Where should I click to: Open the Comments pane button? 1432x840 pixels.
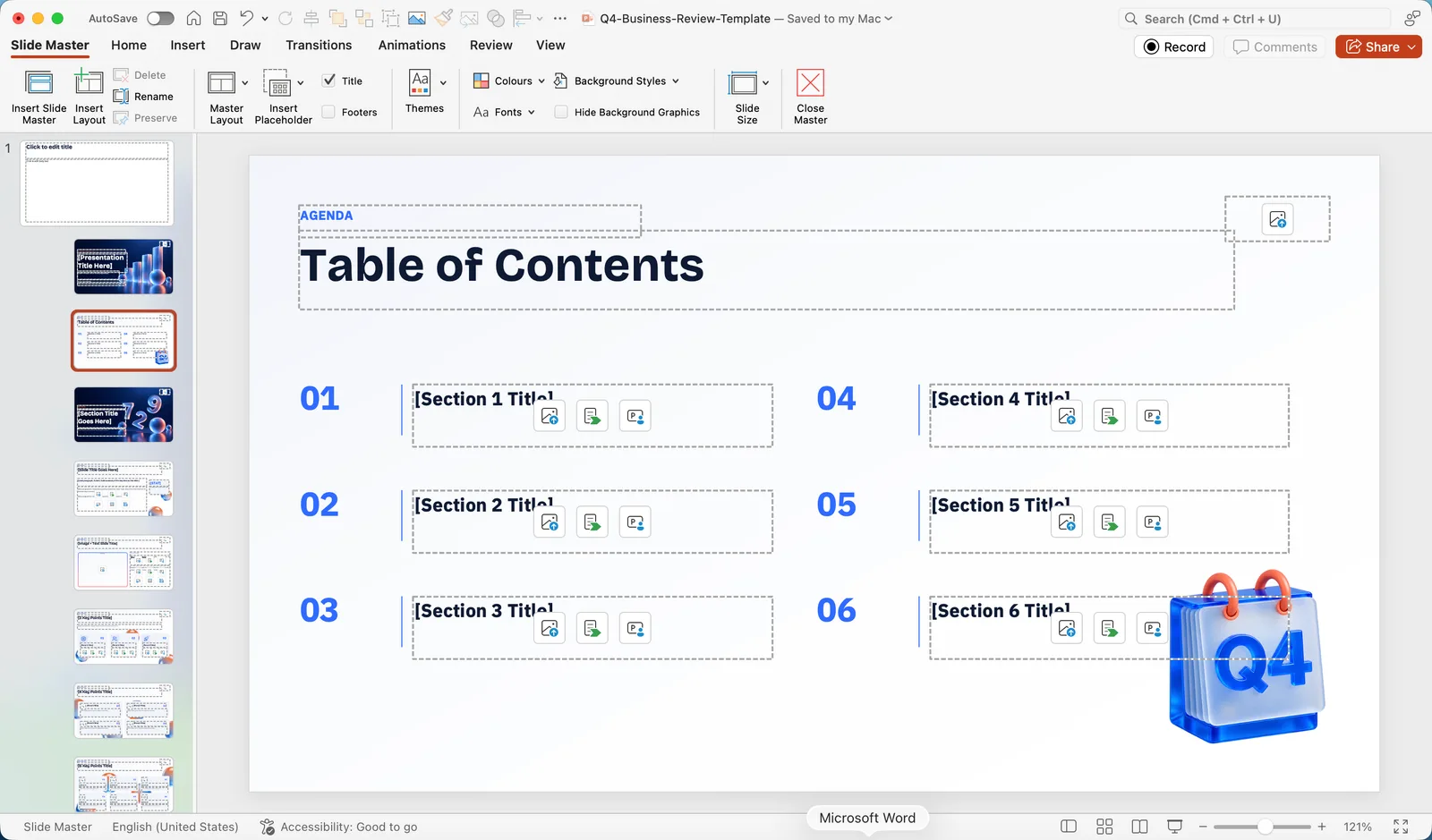pos(1275,47)
